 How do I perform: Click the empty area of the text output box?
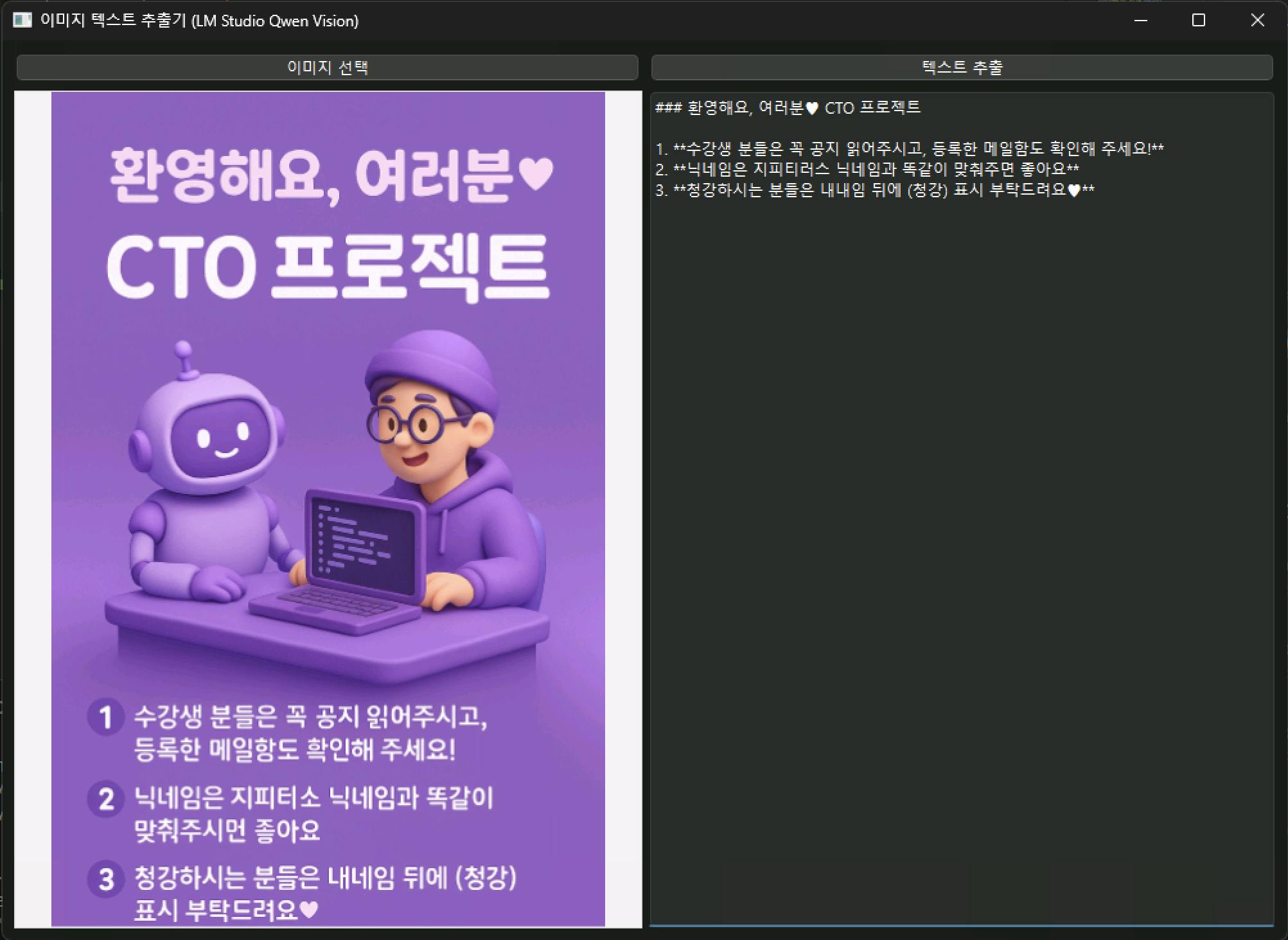[x=961, y=546]
